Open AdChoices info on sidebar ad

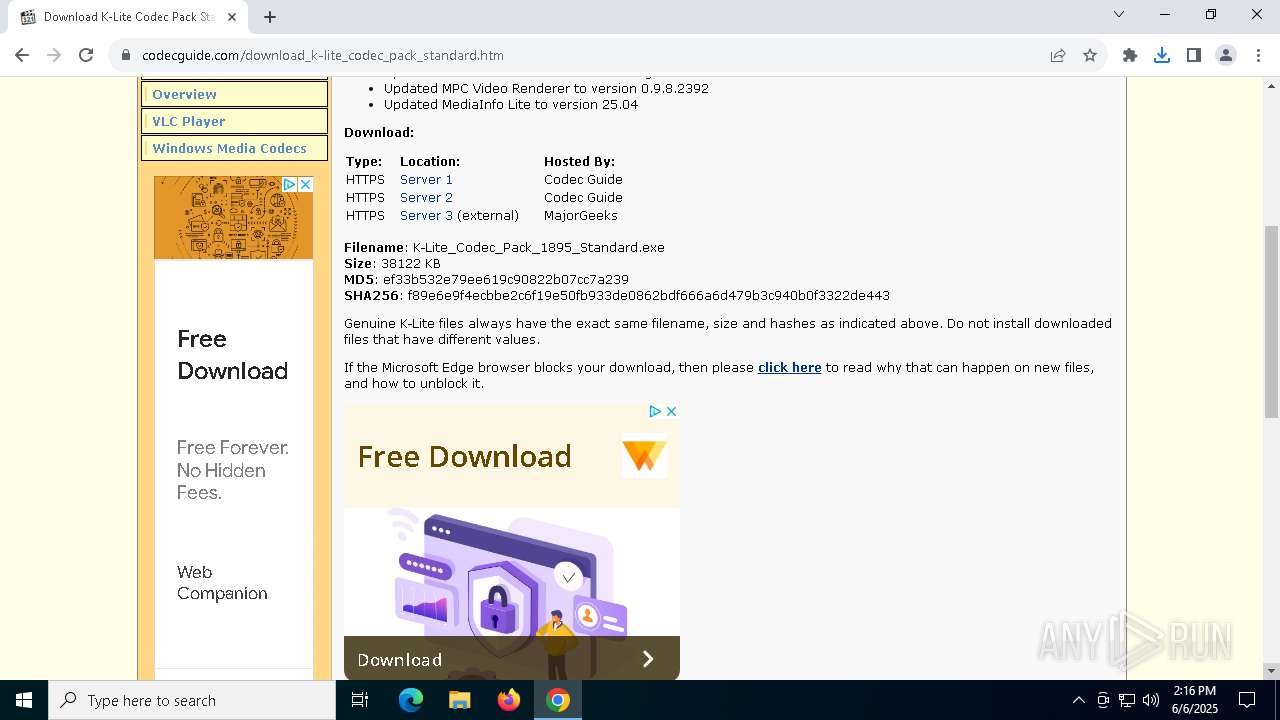(289, 184)
